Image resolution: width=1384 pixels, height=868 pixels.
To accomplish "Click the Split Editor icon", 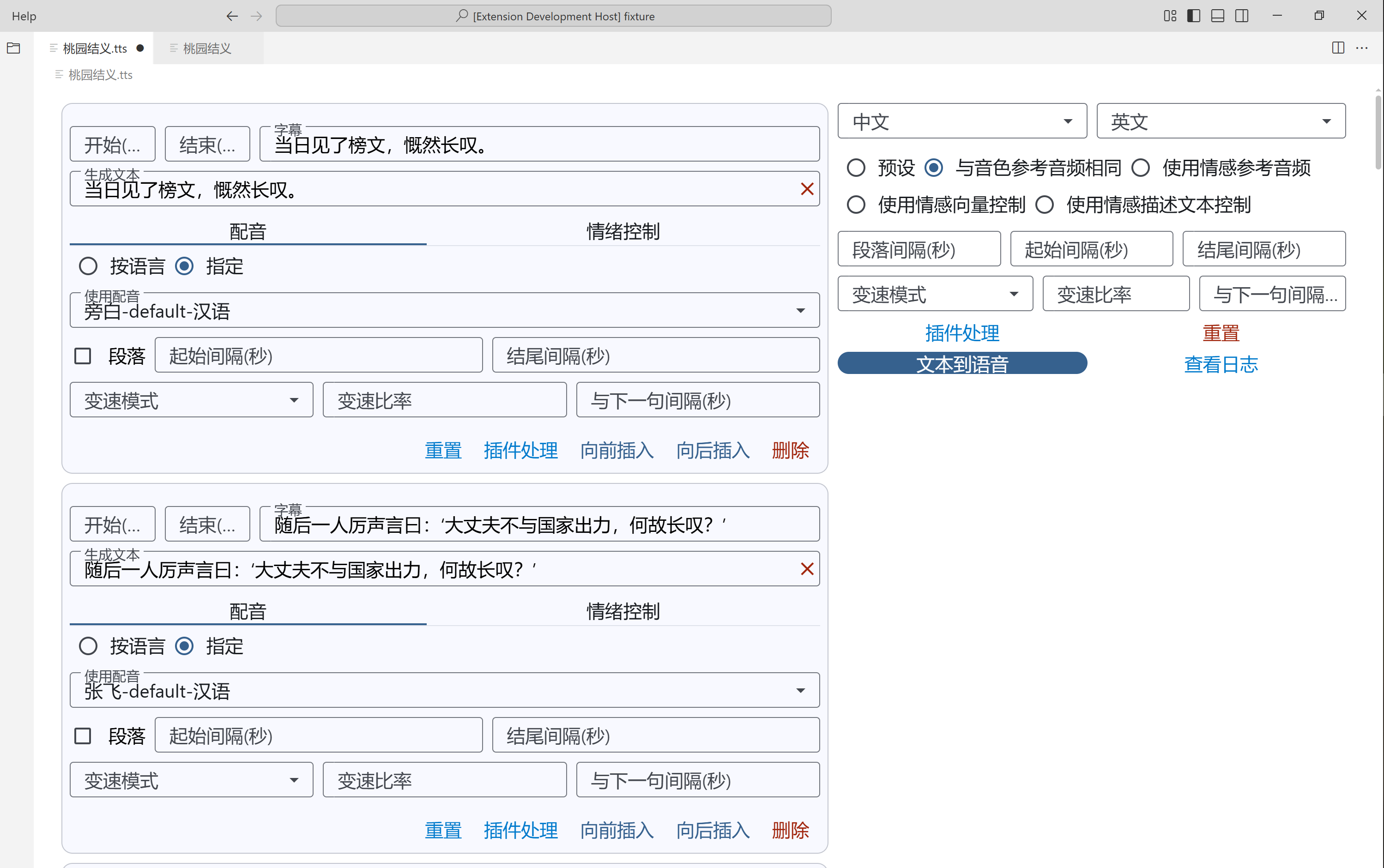I will (x=1337, y=48).
